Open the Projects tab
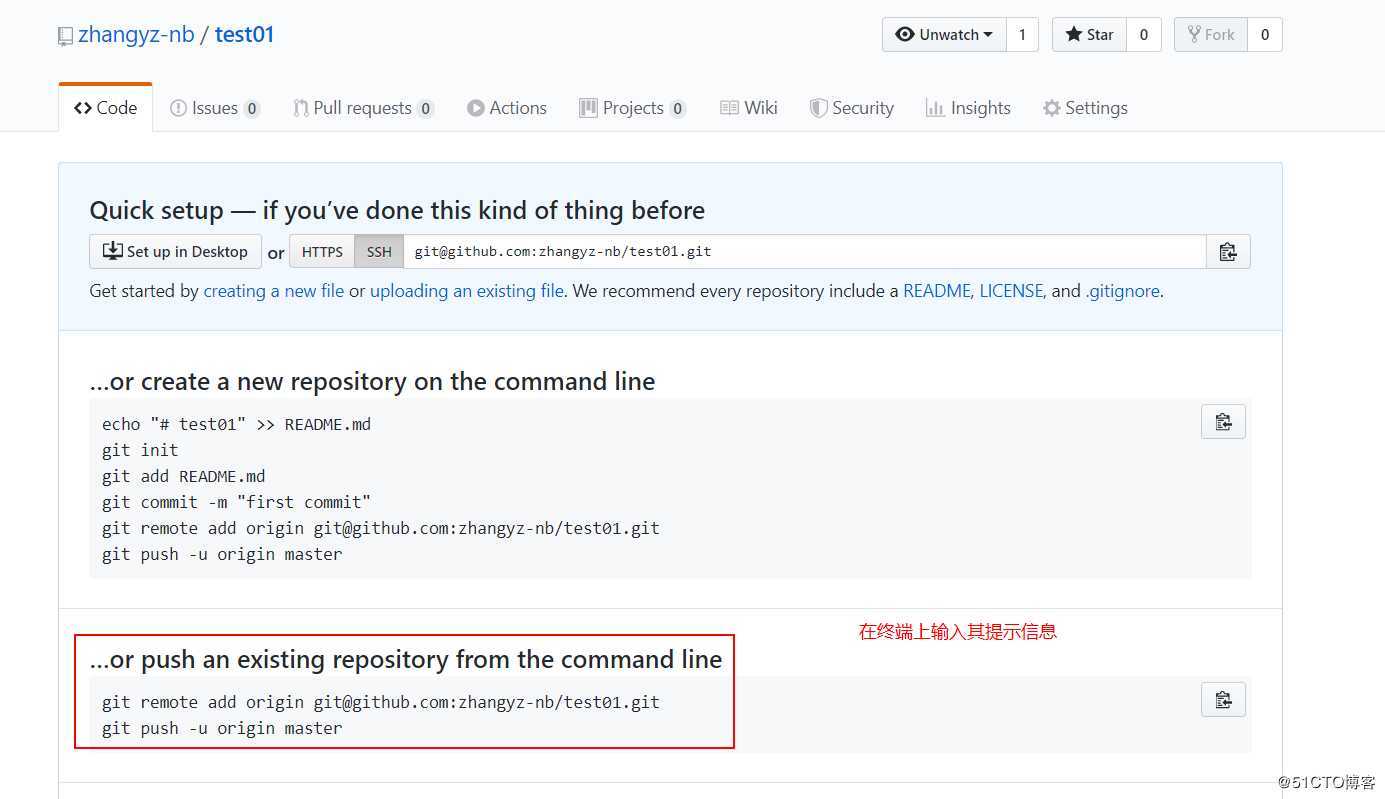The height and width of the screenshot is (799, 1385). pyautogui.click(x=633, y=108)
